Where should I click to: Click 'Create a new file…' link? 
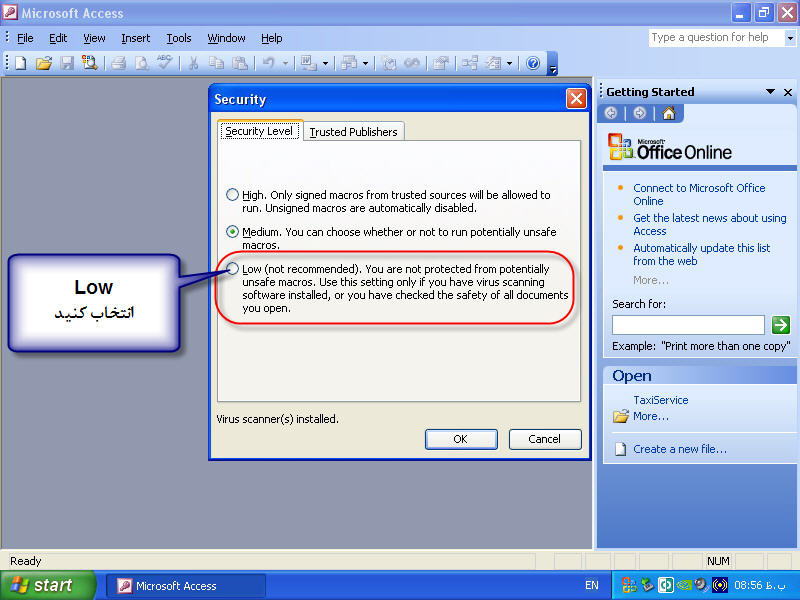click(x=680, y=449)
